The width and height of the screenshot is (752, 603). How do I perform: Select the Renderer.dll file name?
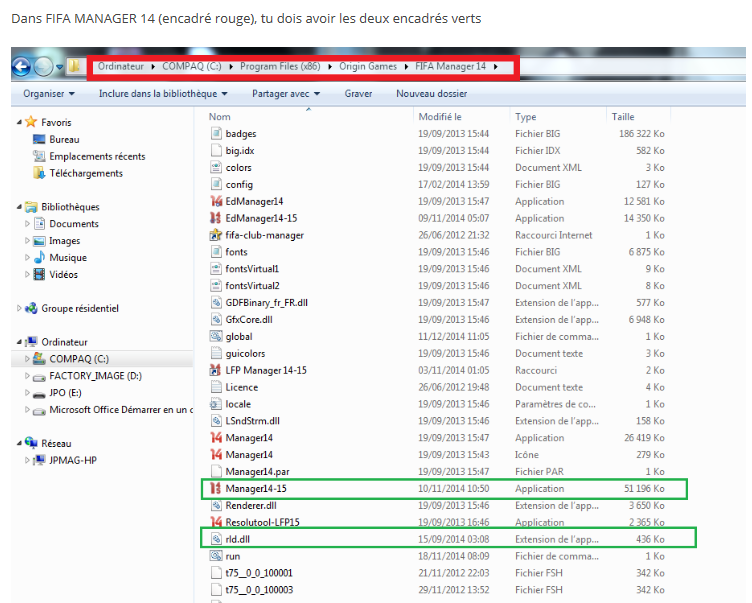251,506
